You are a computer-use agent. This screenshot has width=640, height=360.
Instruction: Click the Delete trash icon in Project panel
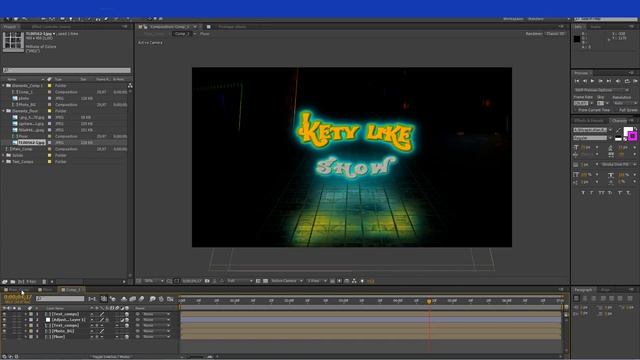[x=44, y=282]
